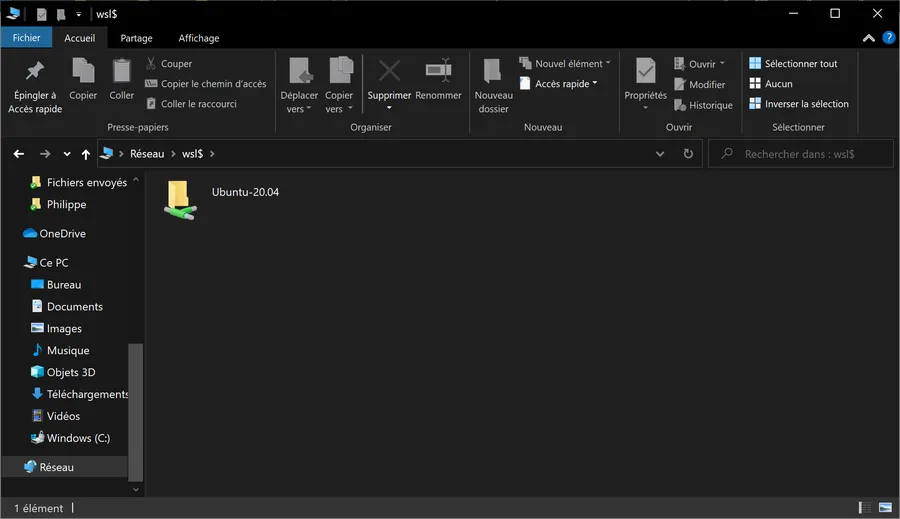Image resolution: width=900 pixels, height=519 pixels.
Task: Select Téléchargements in the sidebar
Action: (x=79, y=394)
